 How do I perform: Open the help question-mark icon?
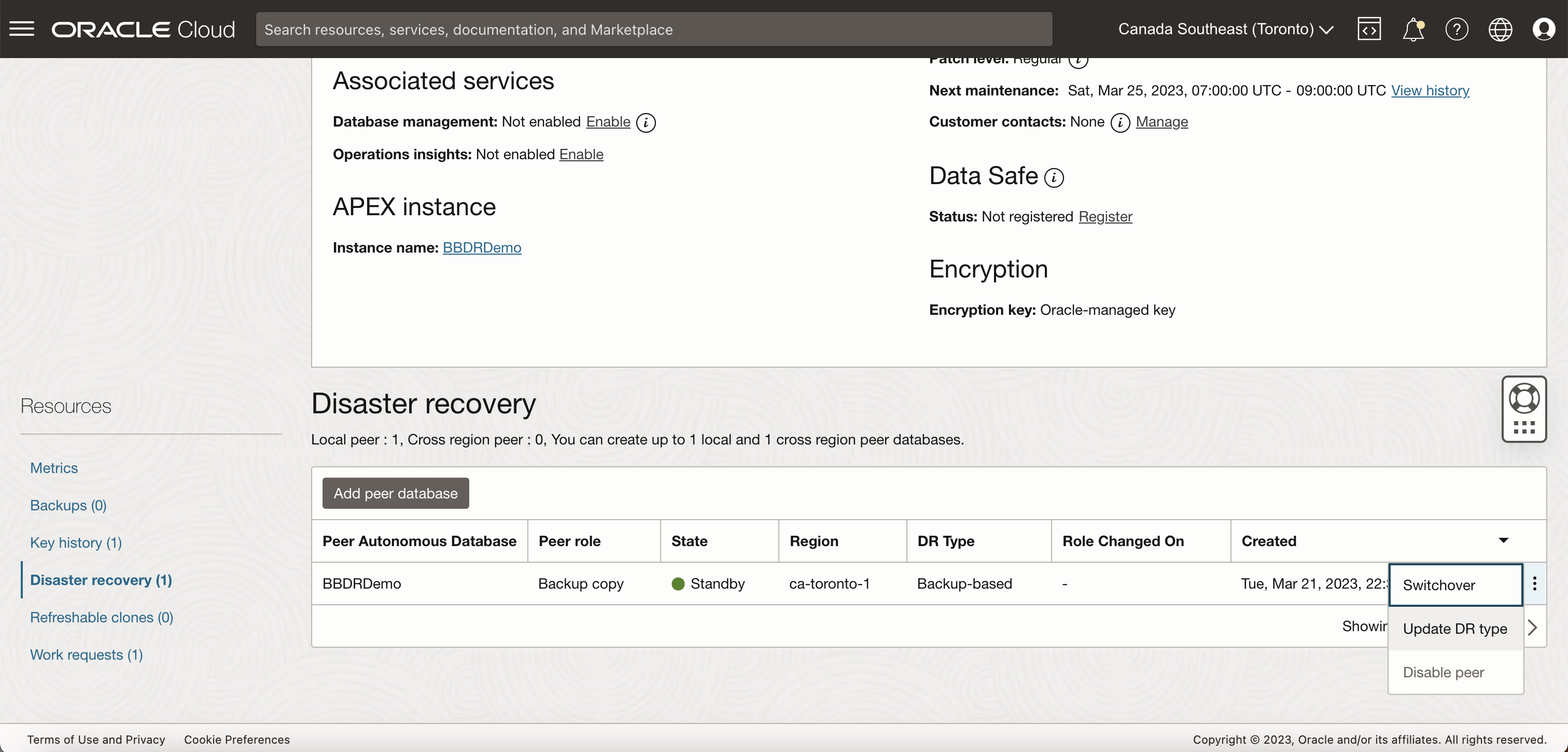(x=1457, y=29)
